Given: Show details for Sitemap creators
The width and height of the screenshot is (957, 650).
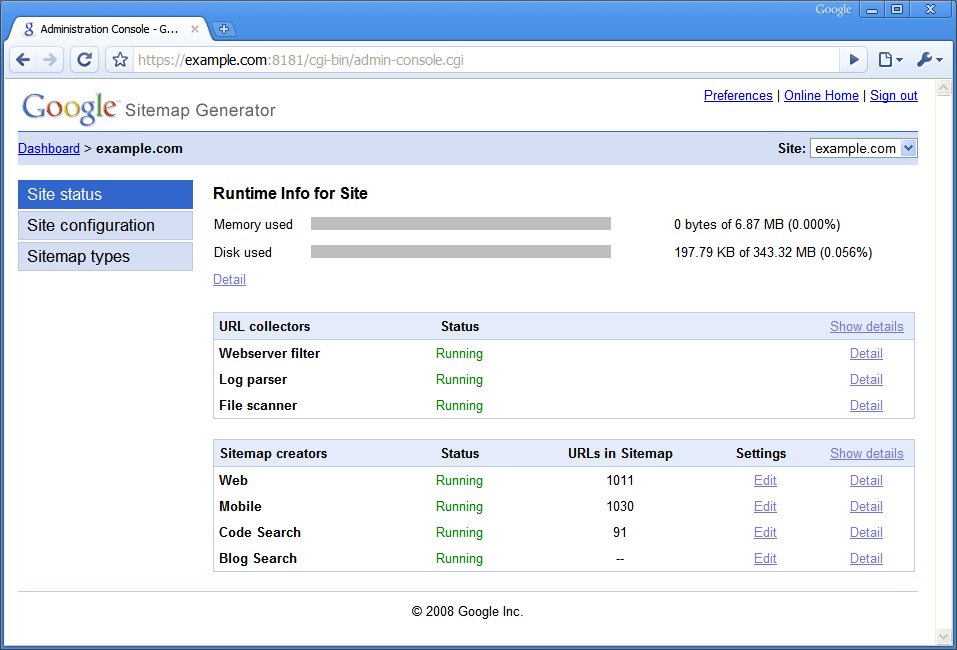Looking at the screenshot, I should point(866,453).
